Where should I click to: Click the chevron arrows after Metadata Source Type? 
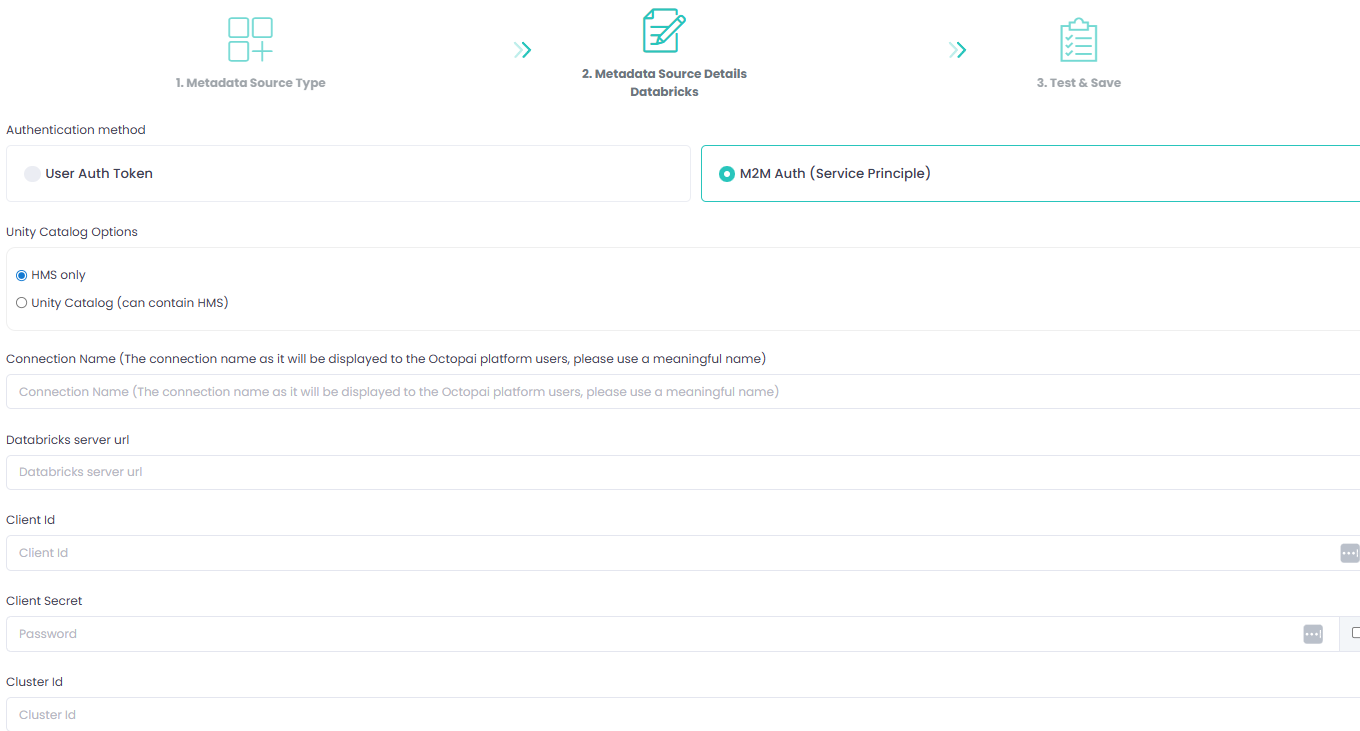pyautogui.click(x=522, y=48)
